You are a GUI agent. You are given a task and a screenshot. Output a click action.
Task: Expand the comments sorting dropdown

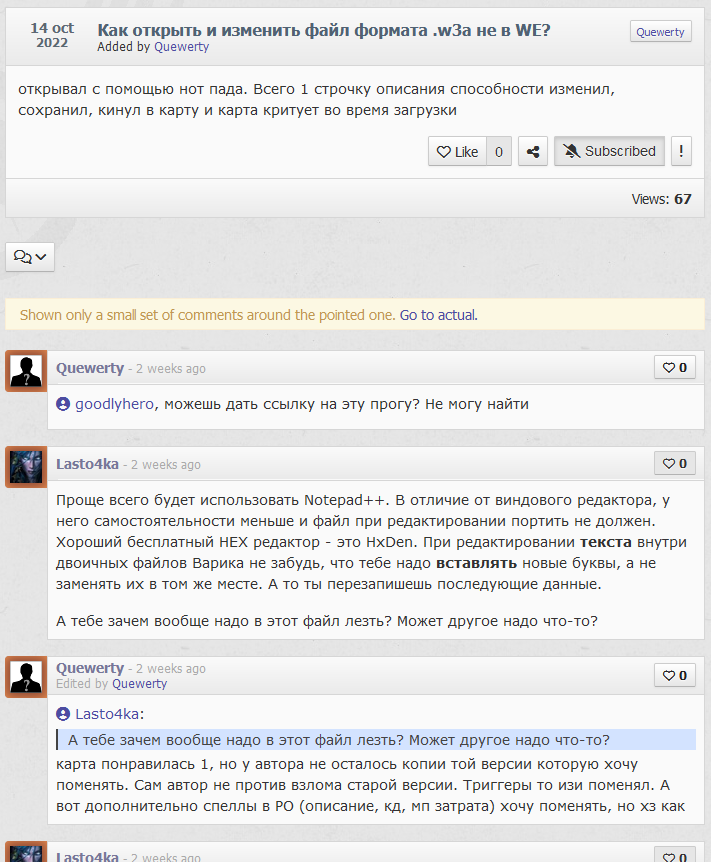coord(30,257)
